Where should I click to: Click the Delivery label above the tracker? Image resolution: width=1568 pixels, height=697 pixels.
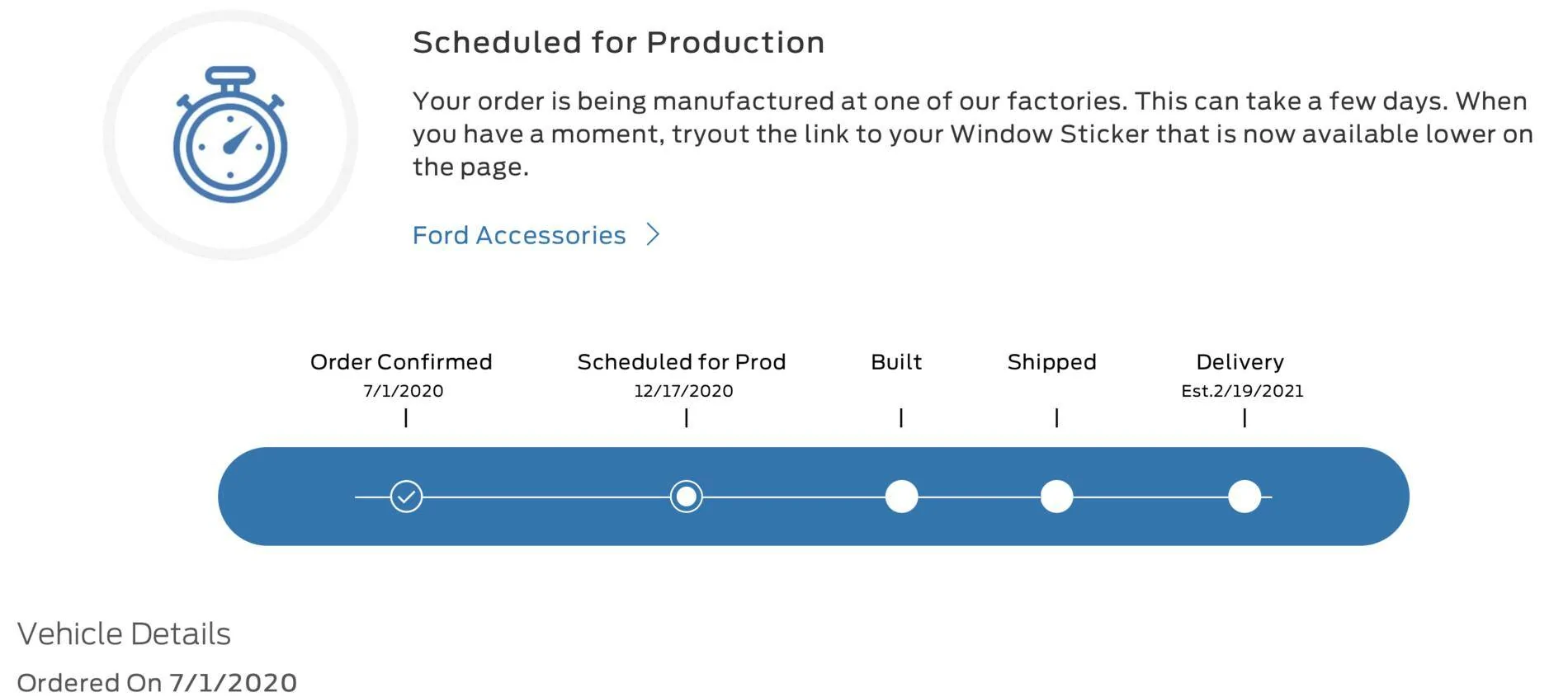(x=1240, y=362)
